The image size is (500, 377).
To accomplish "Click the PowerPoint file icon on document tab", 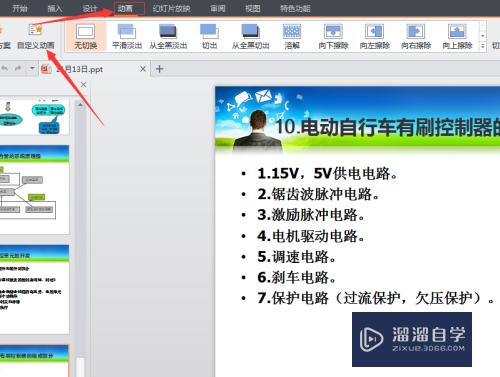I will pyautogui.click(x=45, y=69).
